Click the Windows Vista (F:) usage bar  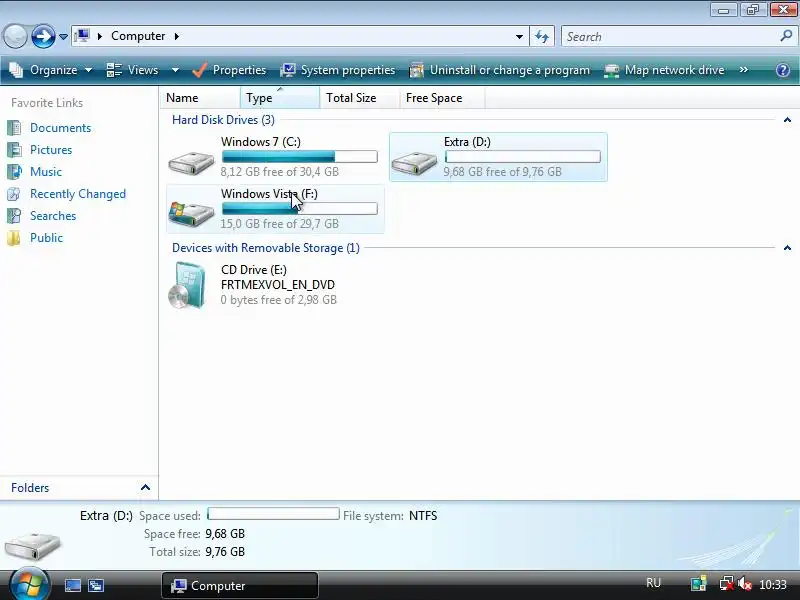point(299,209)
